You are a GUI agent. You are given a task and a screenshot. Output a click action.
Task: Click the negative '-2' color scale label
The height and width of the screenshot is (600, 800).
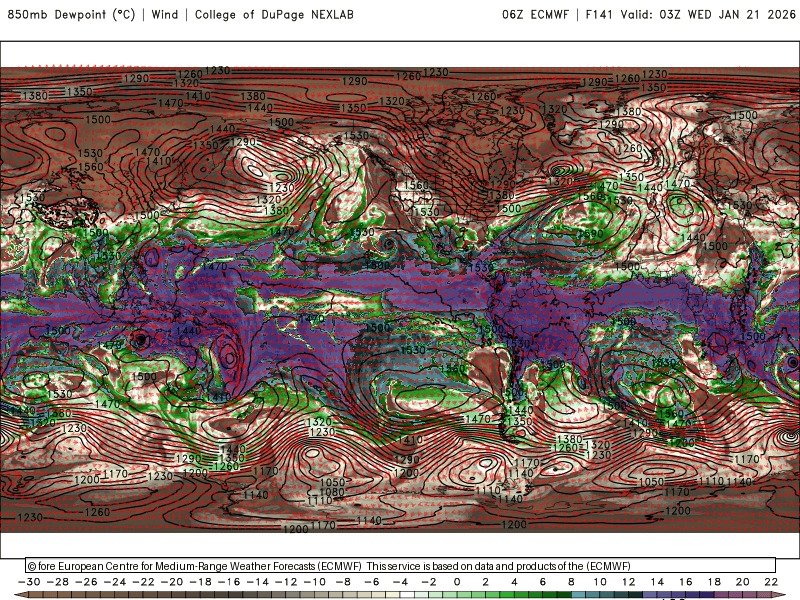click(429, 582)
